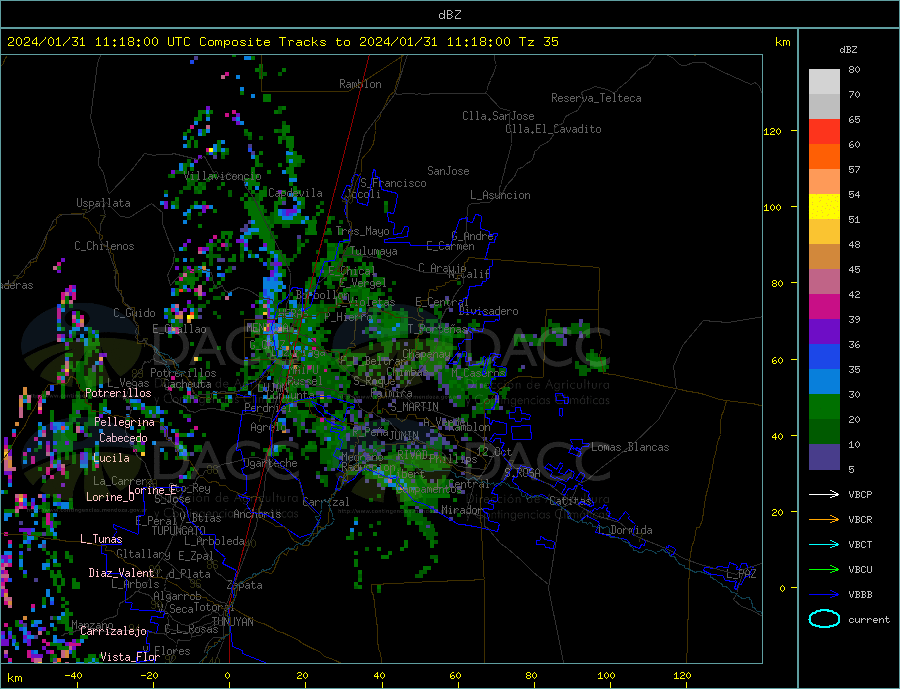This screenshot has height=689, width=900.
Task: Click the S_MARTIN map label
Action: point(414,407)
